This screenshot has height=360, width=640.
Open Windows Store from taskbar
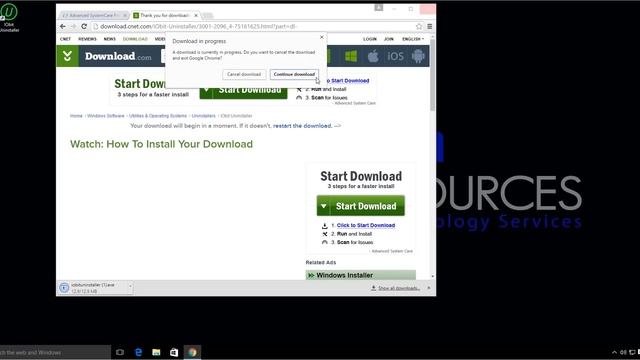pyautogui.click(x=174, y=352)
